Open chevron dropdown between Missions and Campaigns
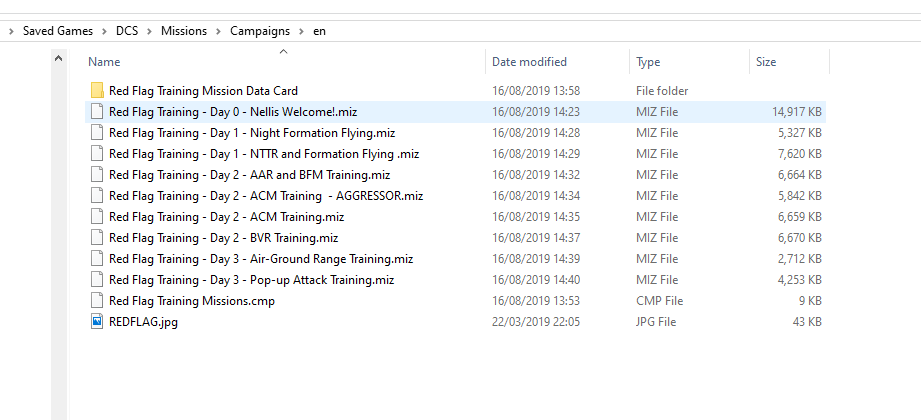 tap(219, 31)
